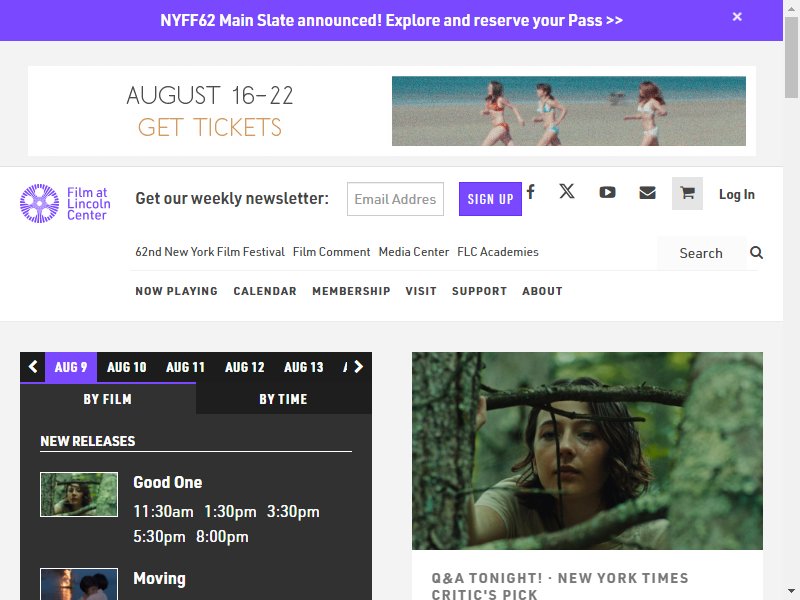This screenshot has height=600, width=800.
Task: Click the beach runners banner image
Action: (x=568, y=111)
